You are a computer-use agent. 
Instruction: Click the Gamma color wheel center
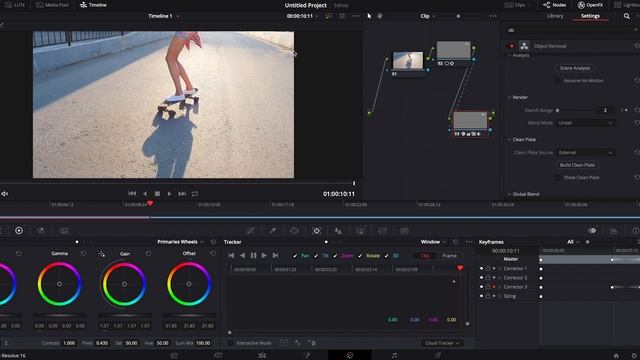[x=60, y=284]
